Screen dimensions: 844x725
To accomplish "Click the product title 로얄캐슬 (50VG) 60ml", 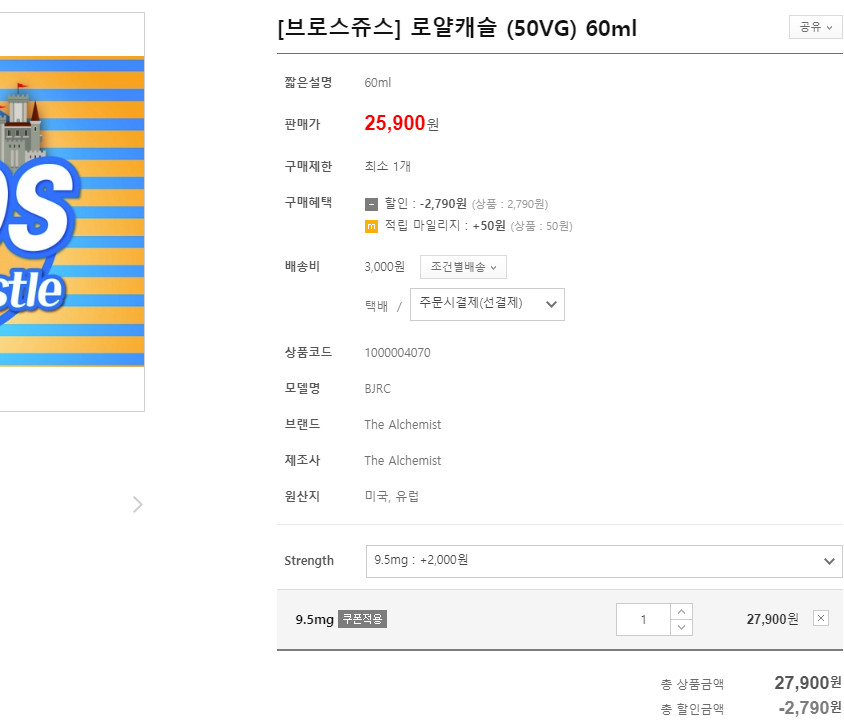I will (457, 28).
